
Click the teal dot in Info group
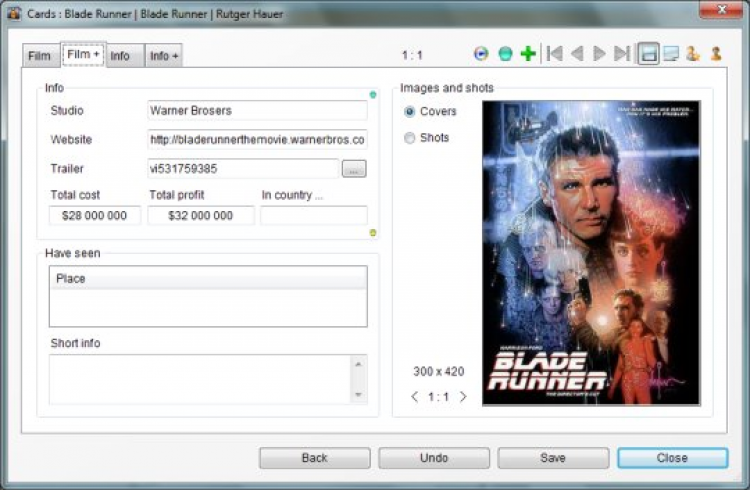point(373,95)
